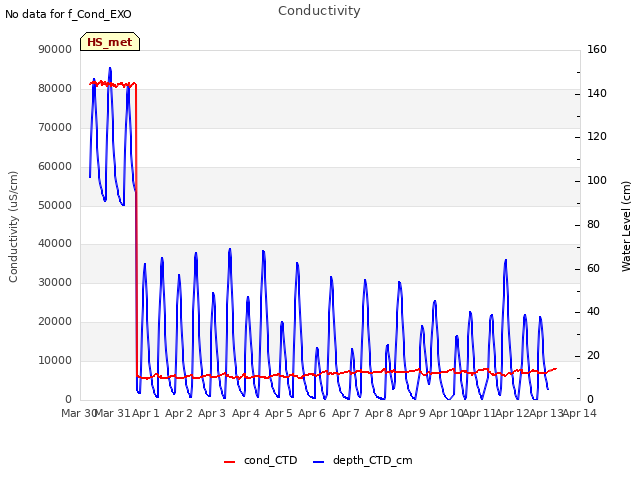
Task: Click the Apr 2 date label
Action: tap(179, 413)
